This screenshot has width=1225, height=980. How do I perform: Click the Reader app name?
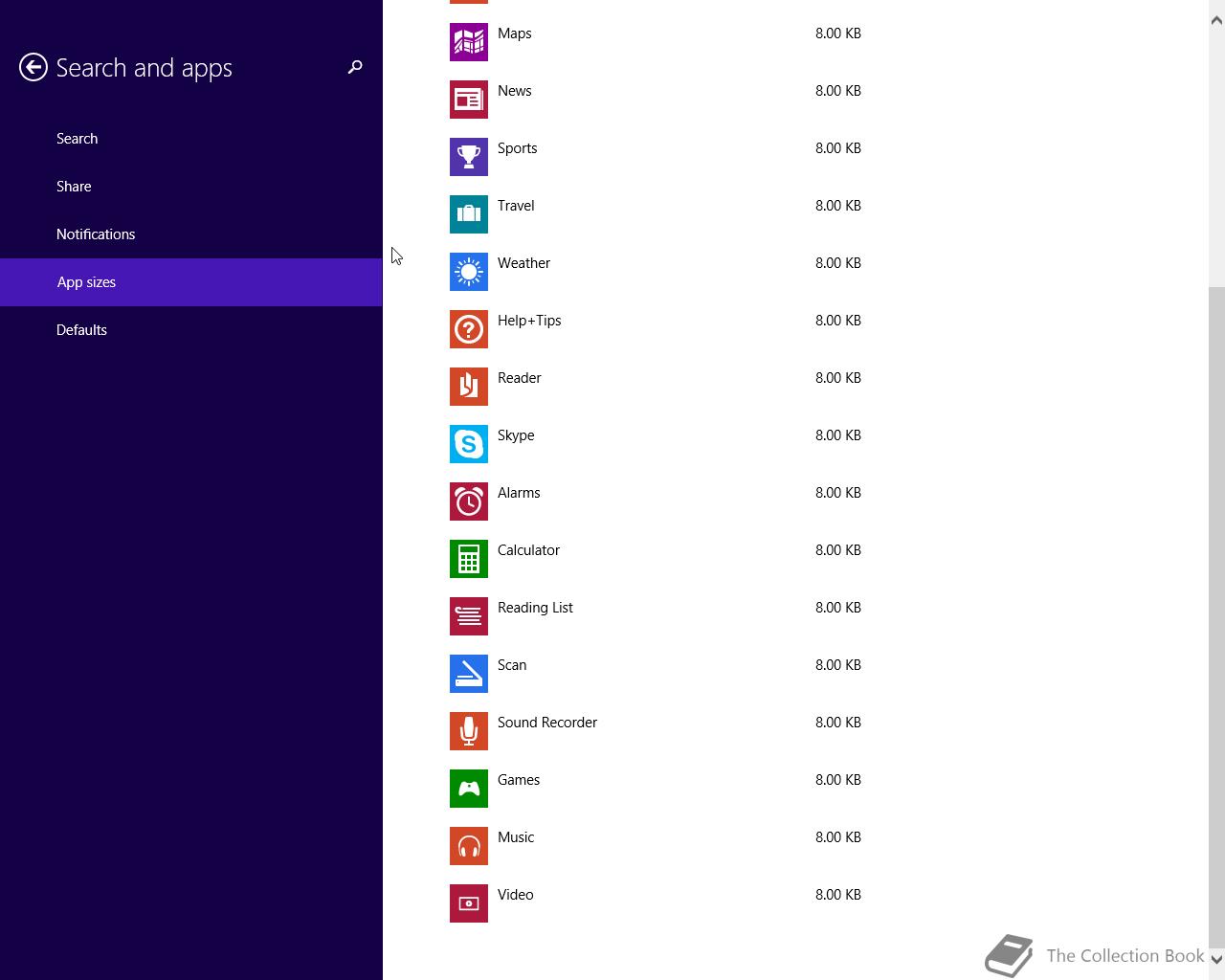click(520, 378)
